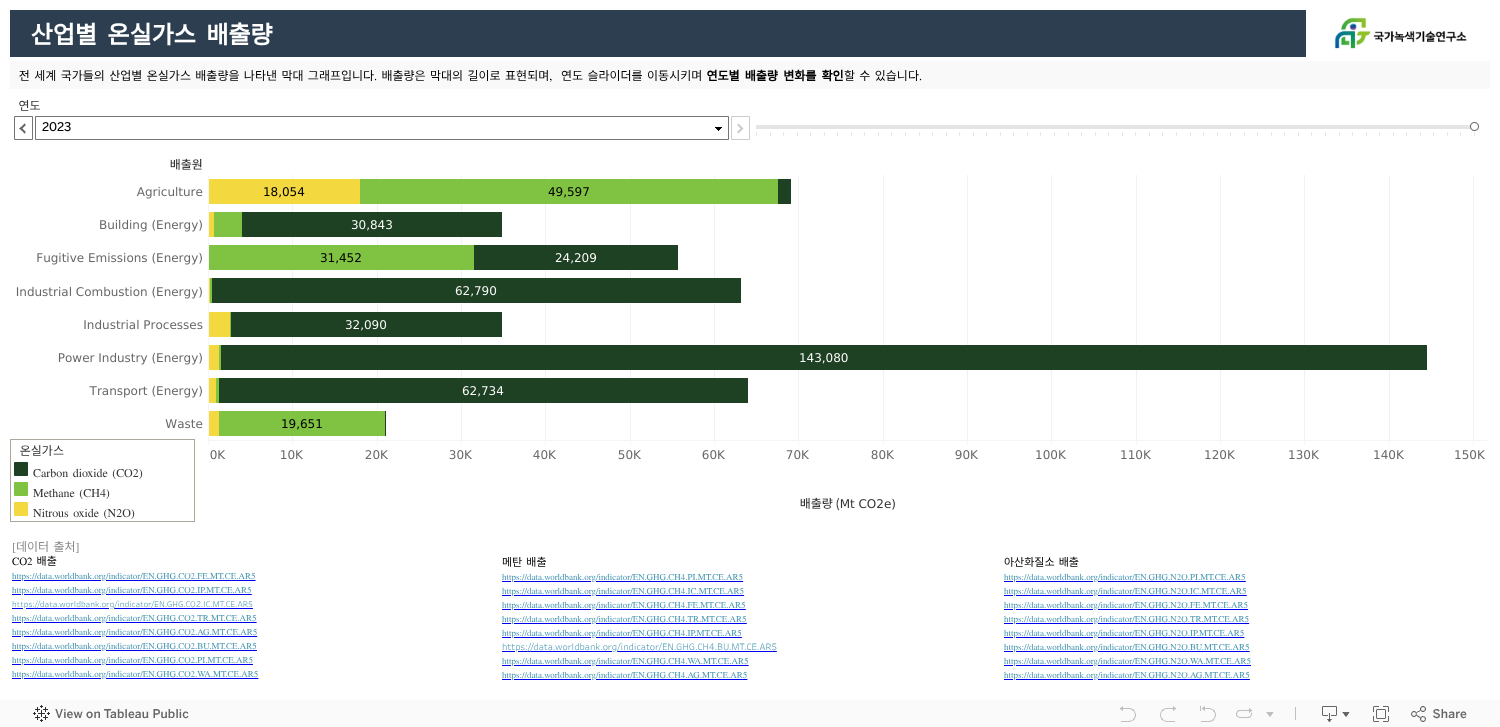This screenshot has height=727, width=1500.
Task: Open the EN.GHG.N2O.IP.MT.CE.AR5 link
Action: [x=1124, y=633]
